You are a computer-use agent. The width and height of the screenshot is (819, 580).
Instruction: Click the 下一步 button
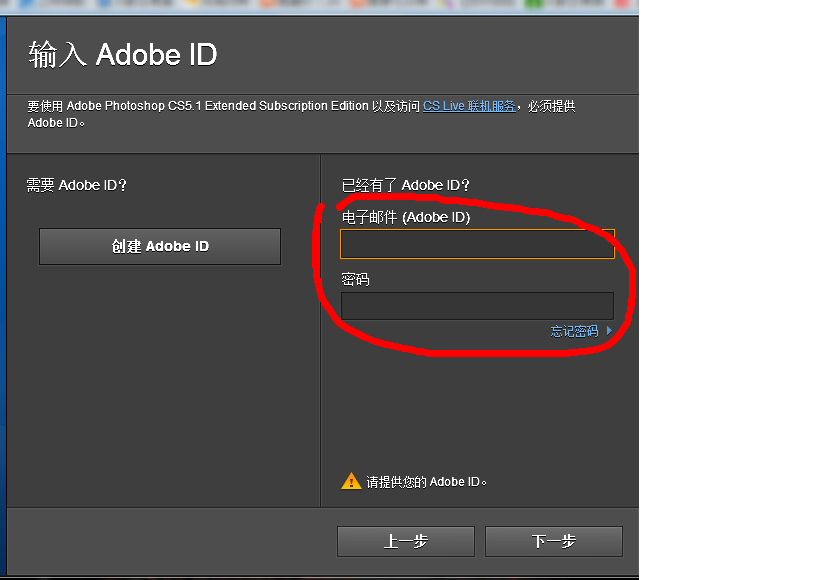554,541
